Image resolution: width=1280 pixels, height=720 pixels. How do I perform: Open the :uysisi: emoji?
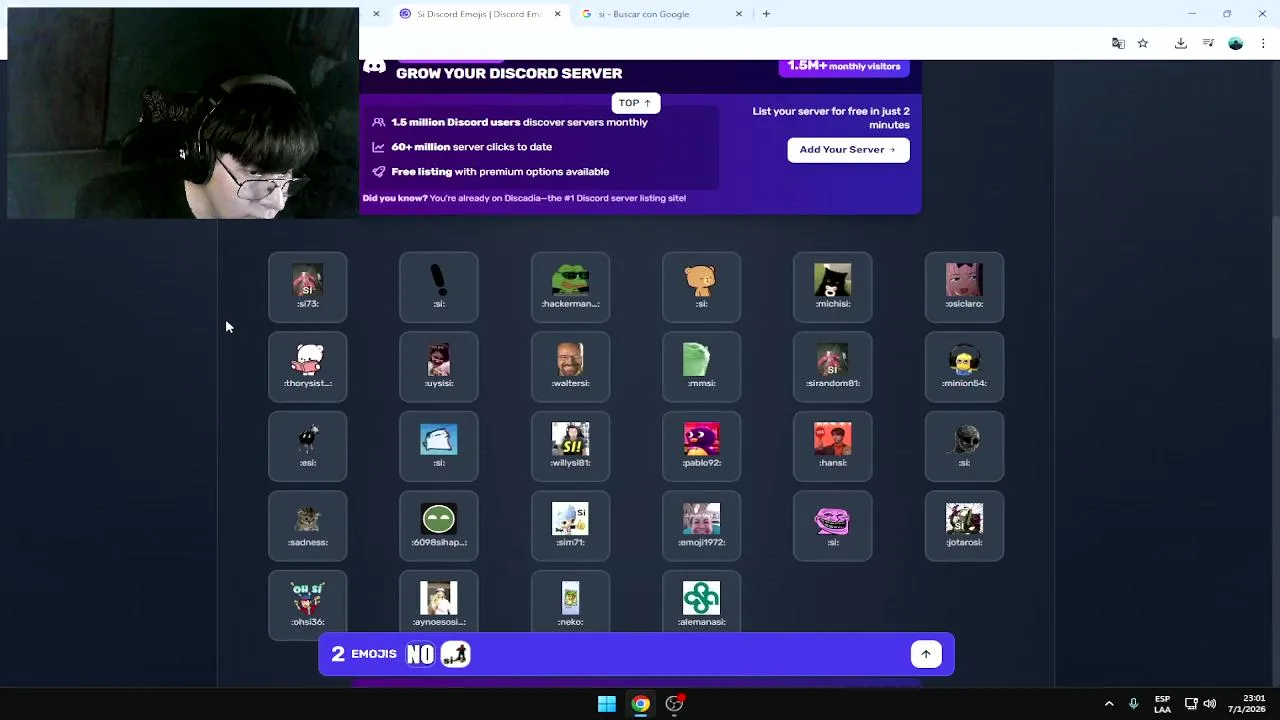tap(439, 367)
